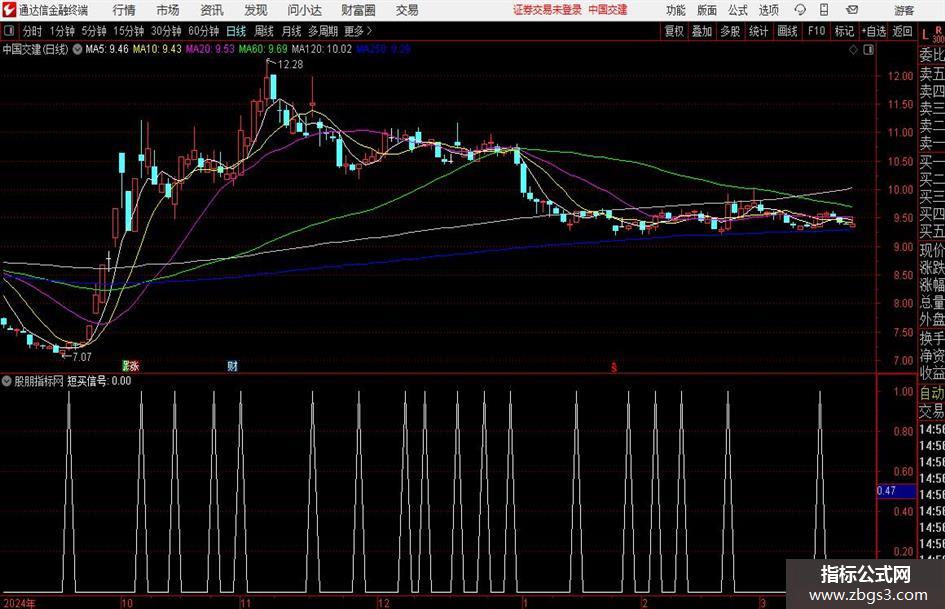The width and height of the screenshot is (945, 609).
Task: Switch to 5分钟 period tab
Action: 94,31
